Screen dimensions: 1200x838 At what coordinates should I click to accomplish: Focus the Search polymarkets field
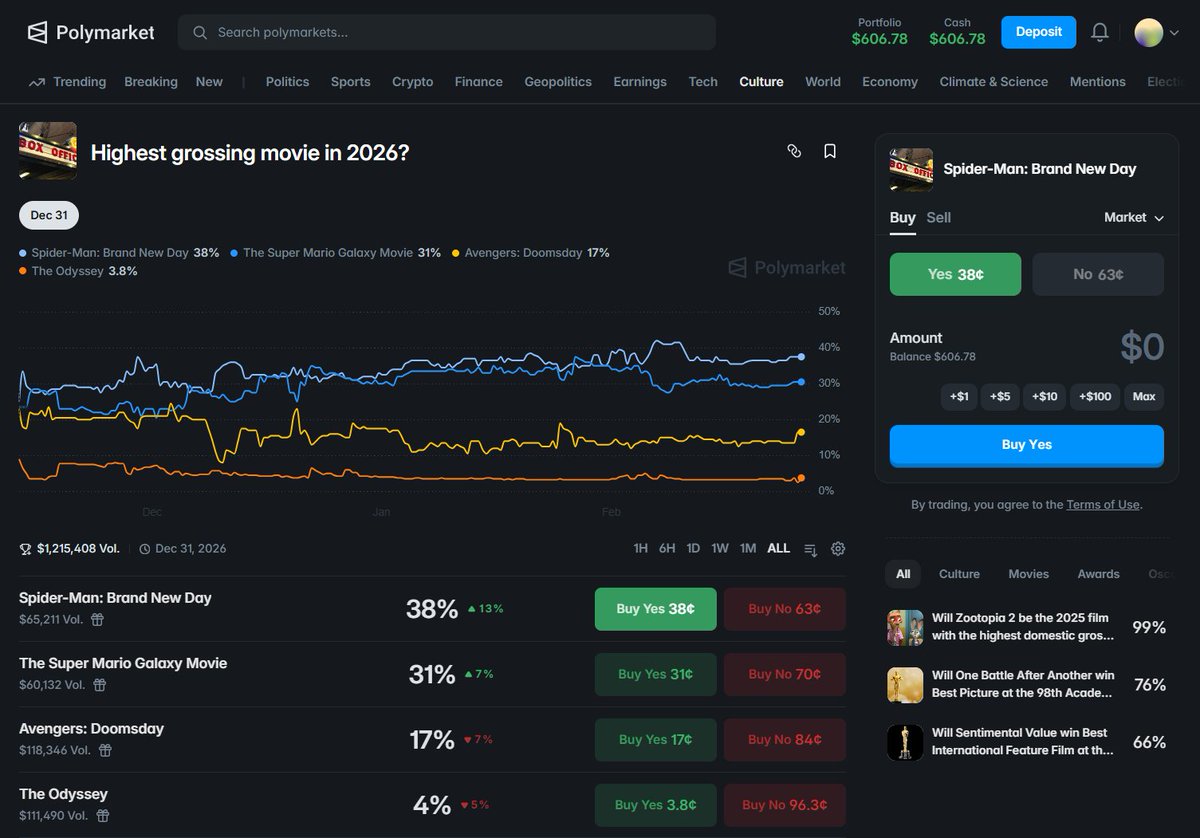(x=447, y=32)
